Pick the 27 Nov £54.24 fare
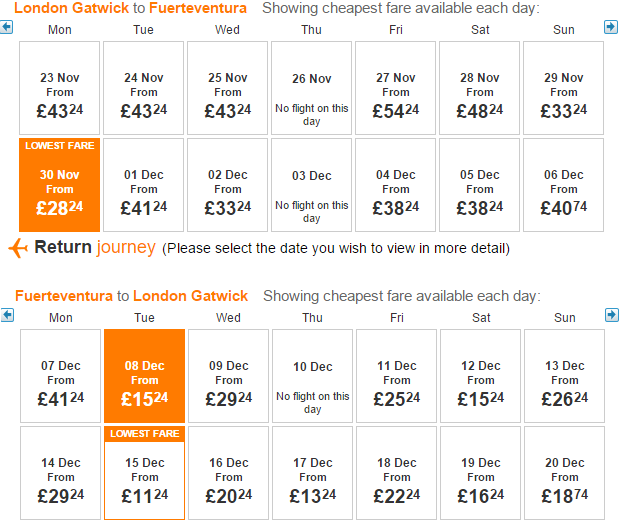Screen dimensions: 621x521 tap(395, 88)
